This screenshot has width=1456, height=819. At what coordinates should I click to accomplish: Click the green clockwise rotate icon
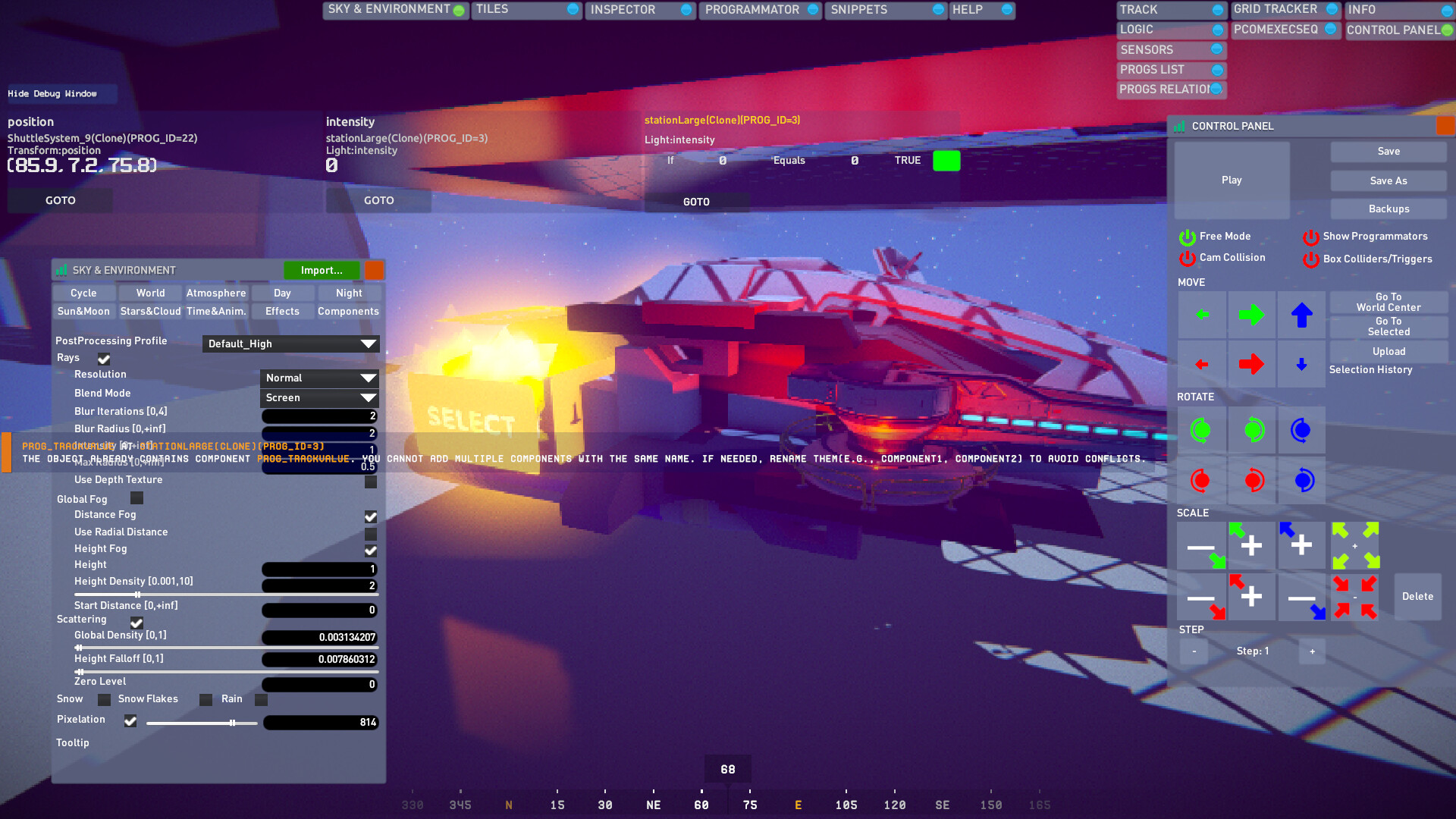tap(1202, 430)
